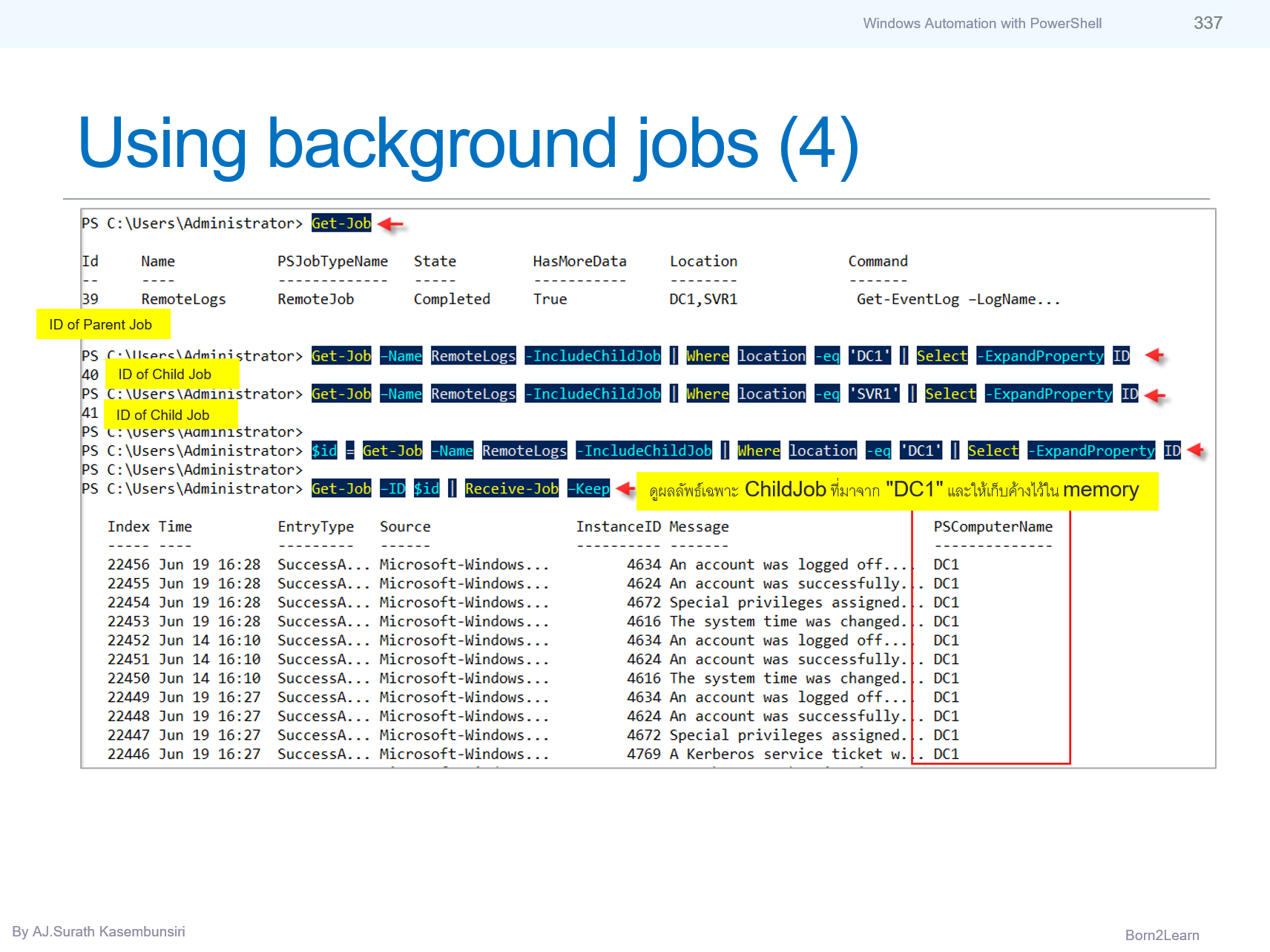Click the 'Receive-Job' command text
Viewport: 1270px width, 952px height.
511,488
